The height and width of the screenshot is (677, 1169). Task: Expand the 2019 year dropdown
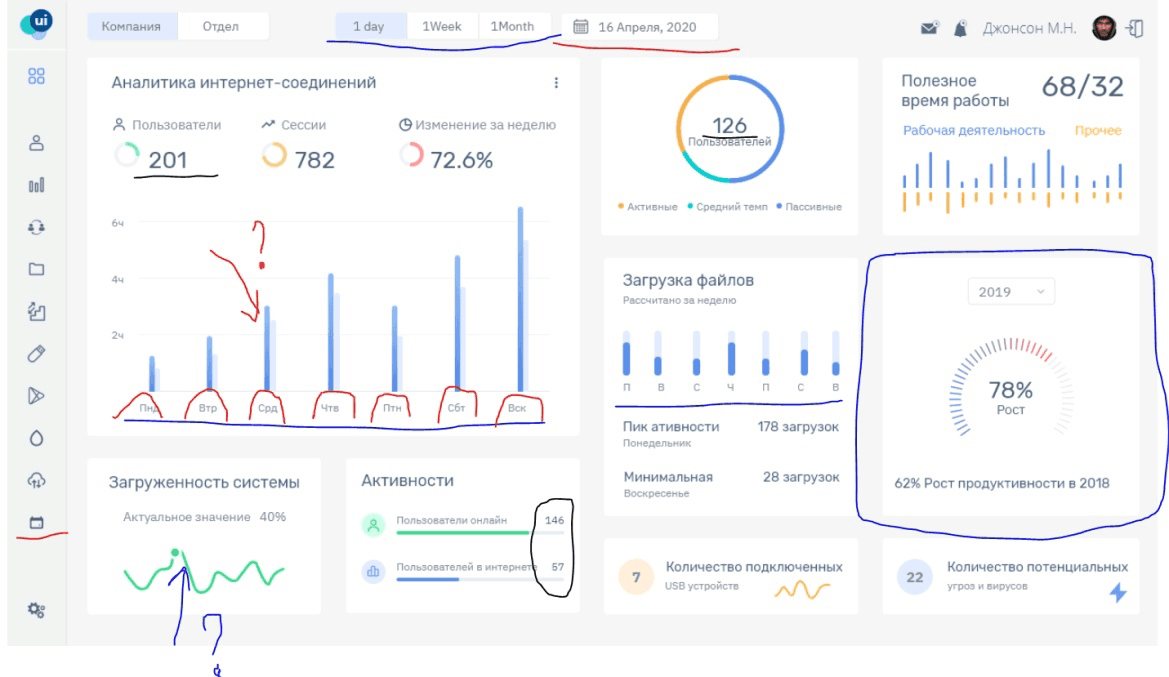[x=1011, y=292]
